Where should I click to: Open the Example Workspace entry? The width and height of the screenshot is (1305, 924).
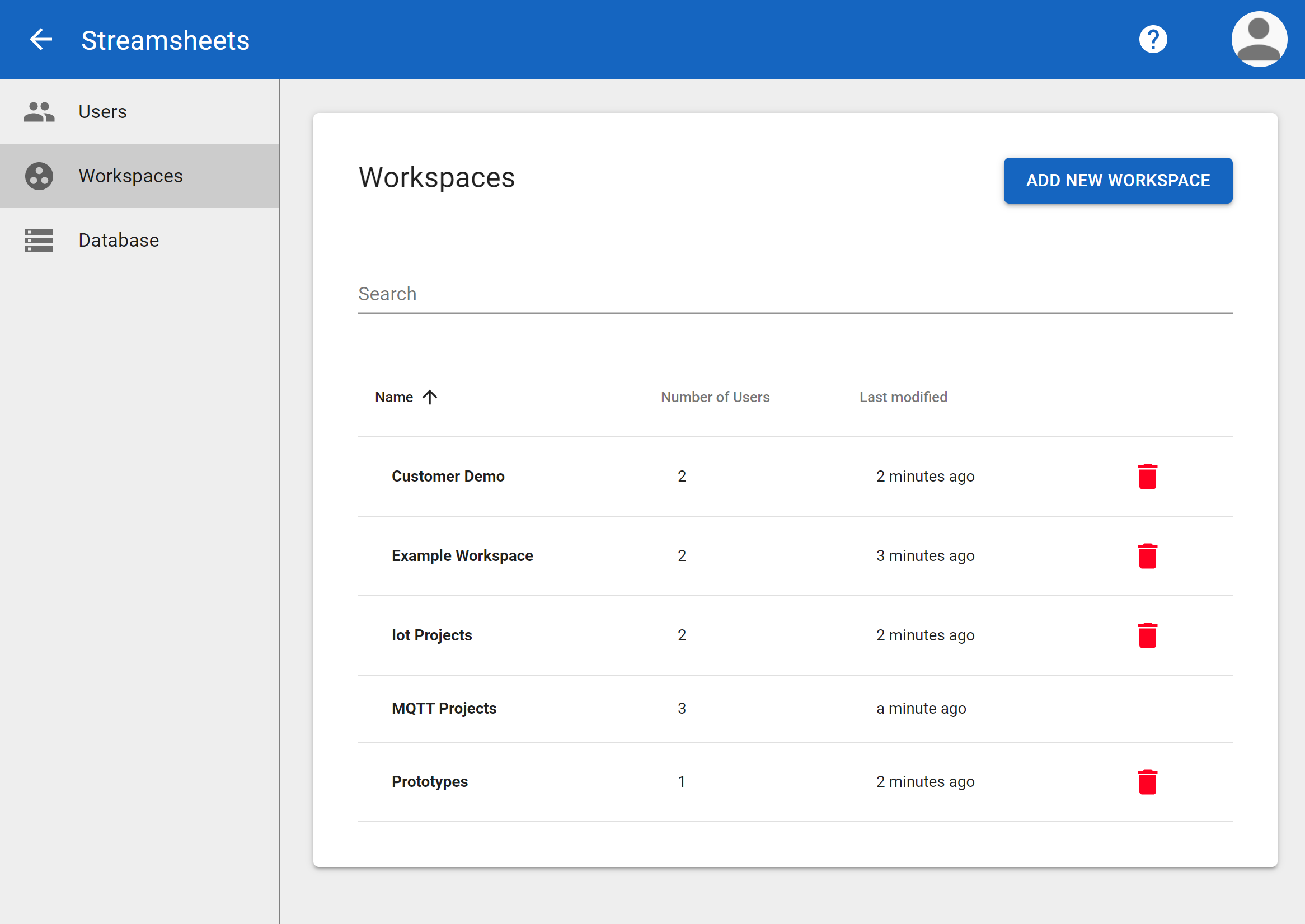click(x=462, y=556)
